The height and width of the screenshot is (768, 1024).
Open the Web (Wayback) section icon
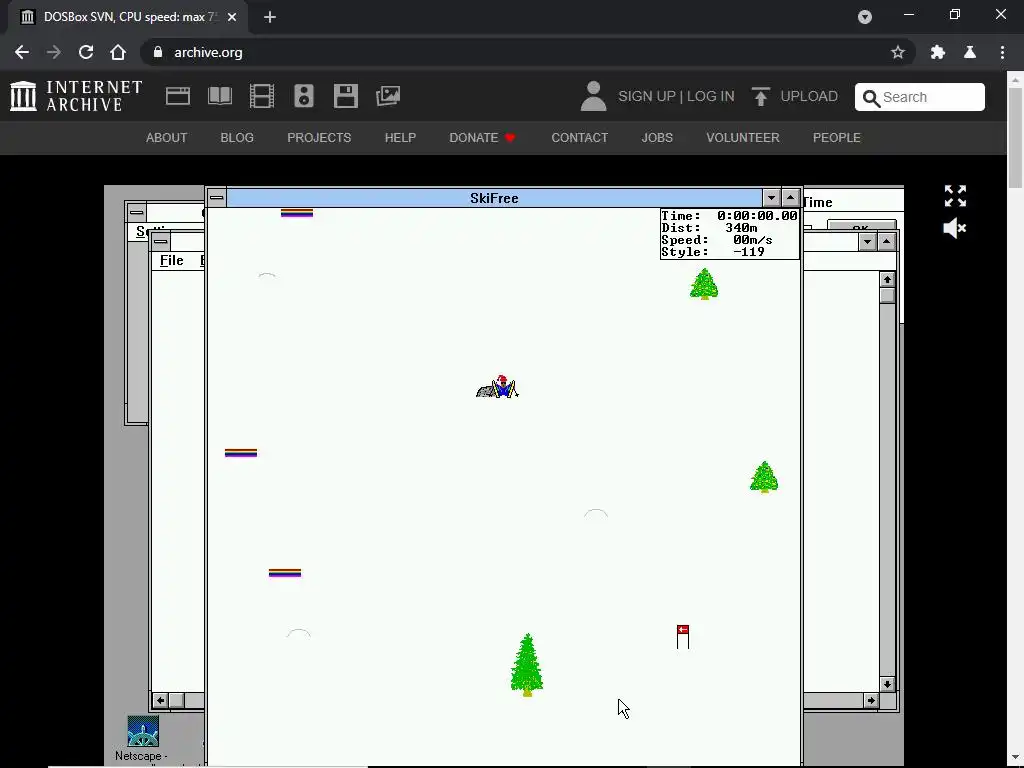coord(178,96)
